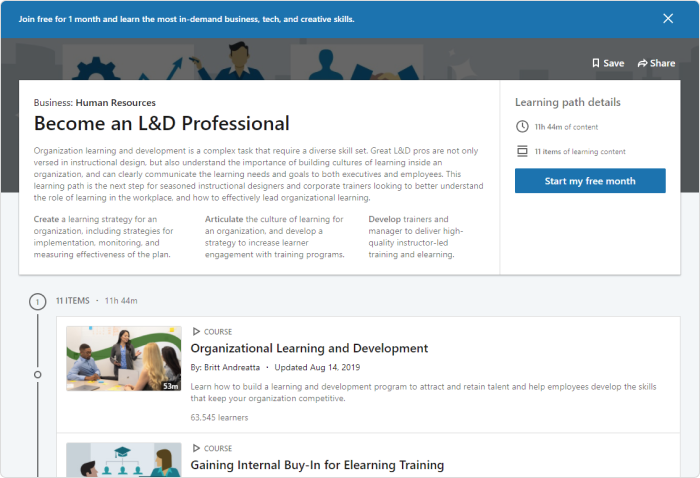Click the Save bookmark icon
This screenshot has width=700, height=478.
[x=596, y=63]
